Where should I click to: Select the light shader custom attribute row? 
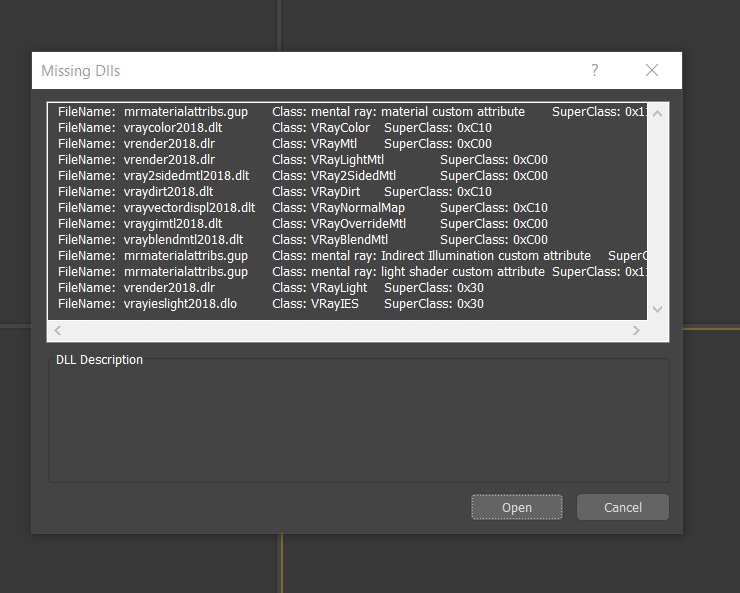pyautogui.click(x=348, y=272)
